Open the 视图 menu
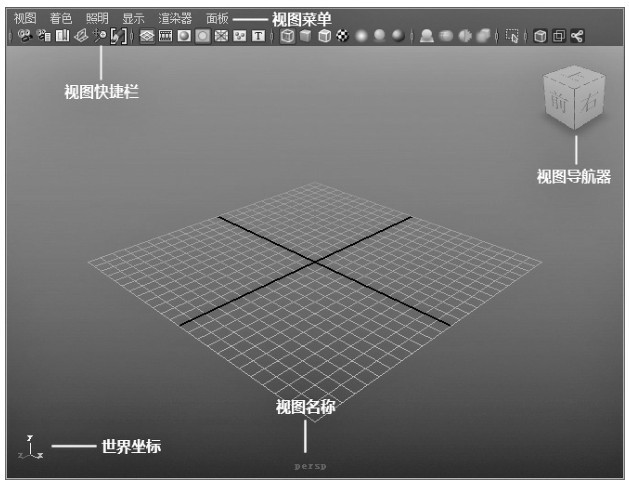The height and width of the screenshot is (484, 629). pyautogui.click(x=25, y=18)
